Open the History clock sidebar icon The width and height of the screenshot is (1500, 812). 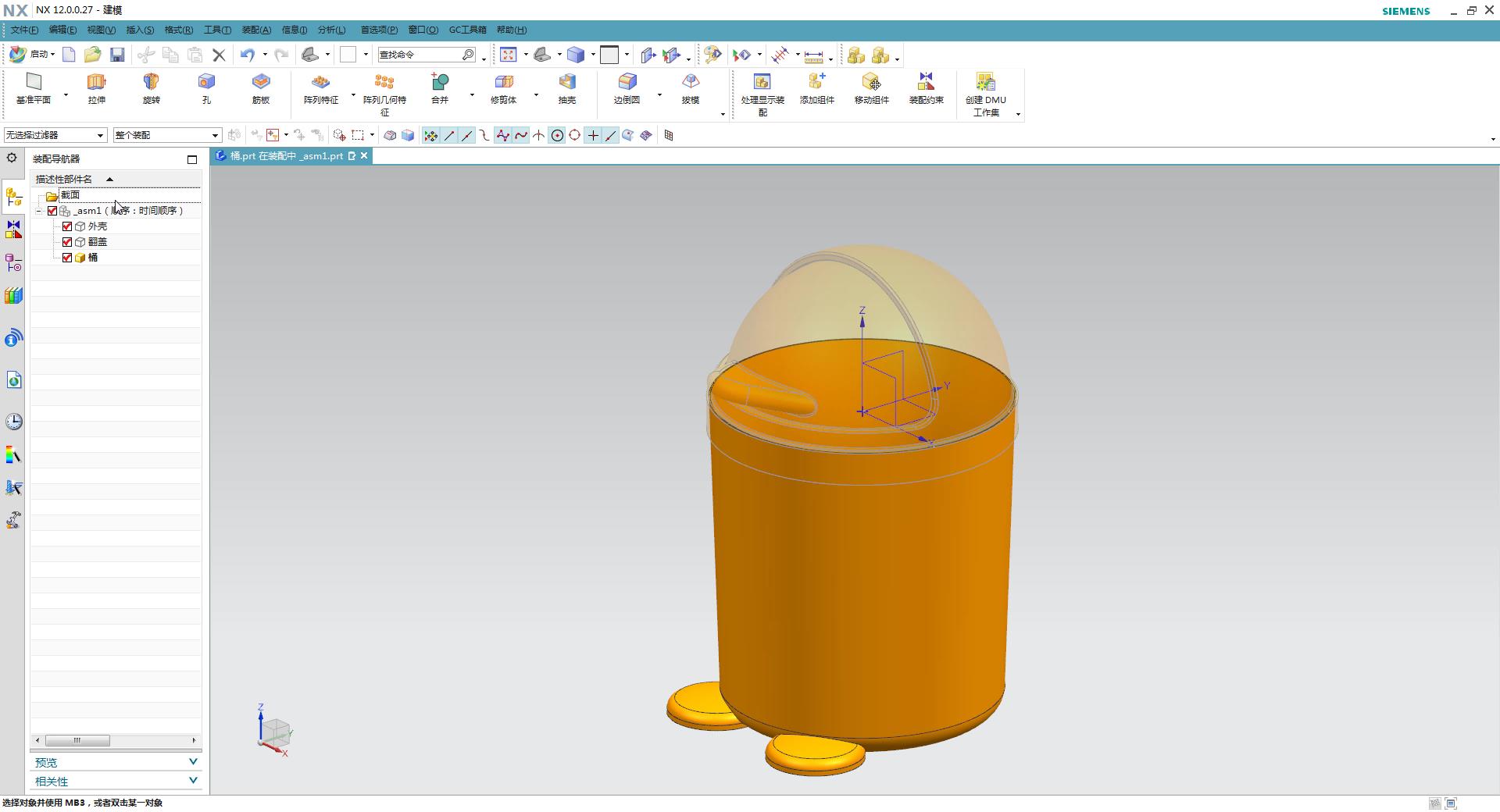(x=13, y=422)
